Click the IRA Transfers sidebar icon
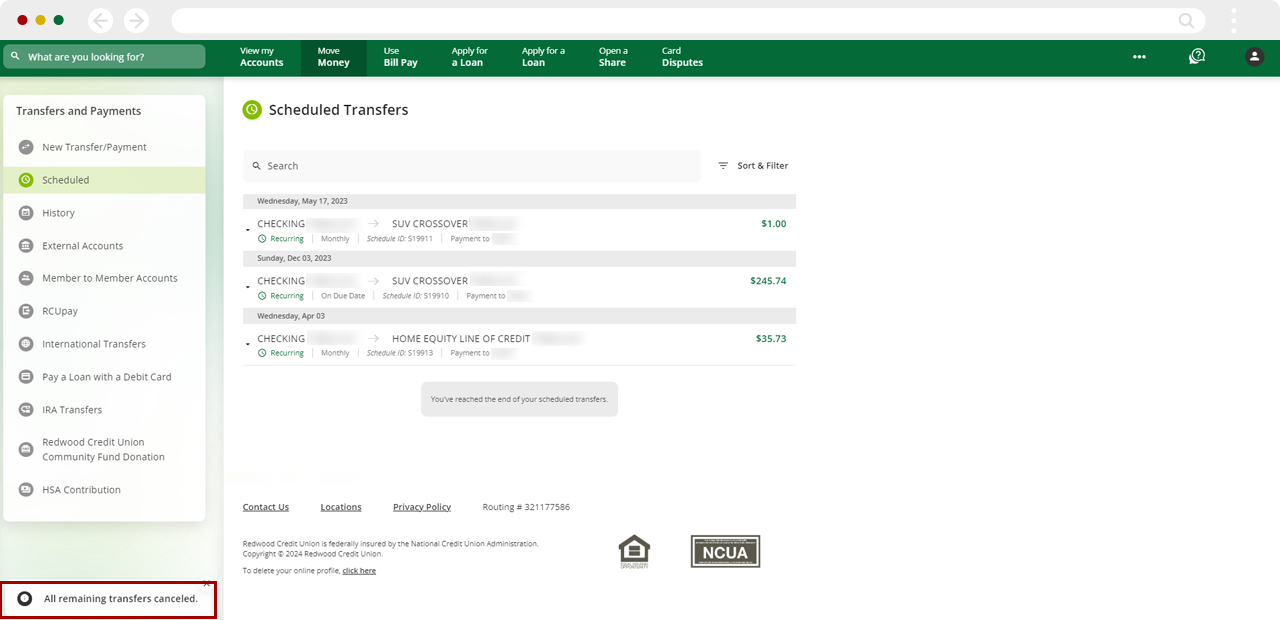Image resolution: width=1280 pixels, height=620 pixels. (25, 410)
